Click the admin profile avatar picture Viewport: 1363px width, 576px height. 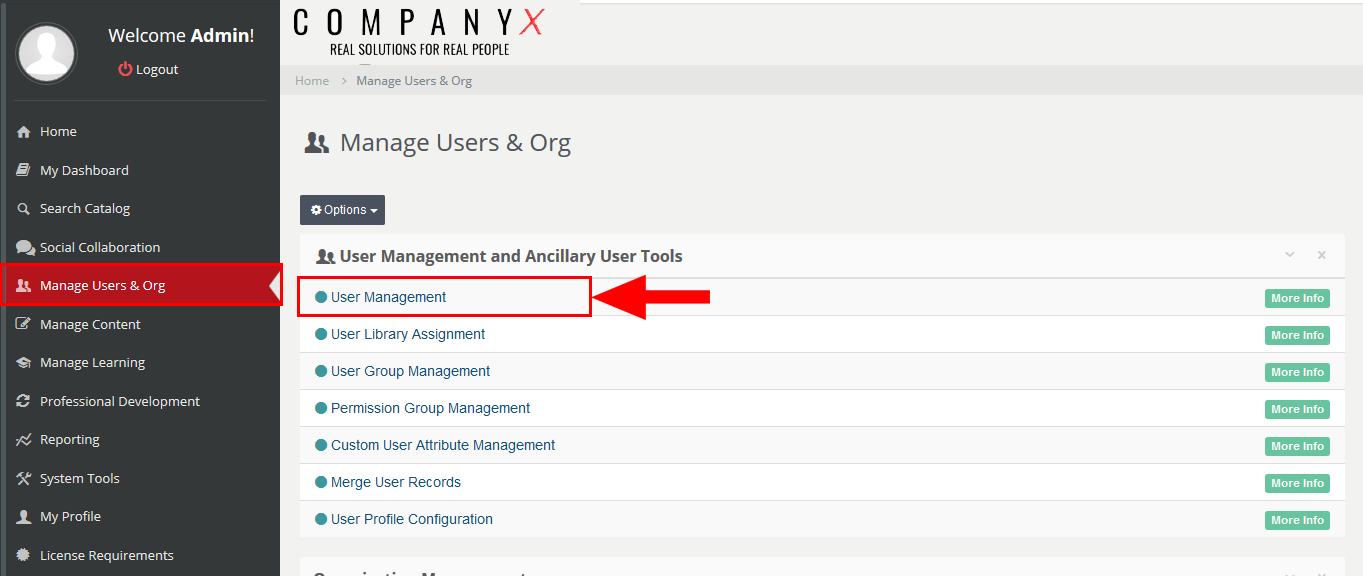[46, 53]
